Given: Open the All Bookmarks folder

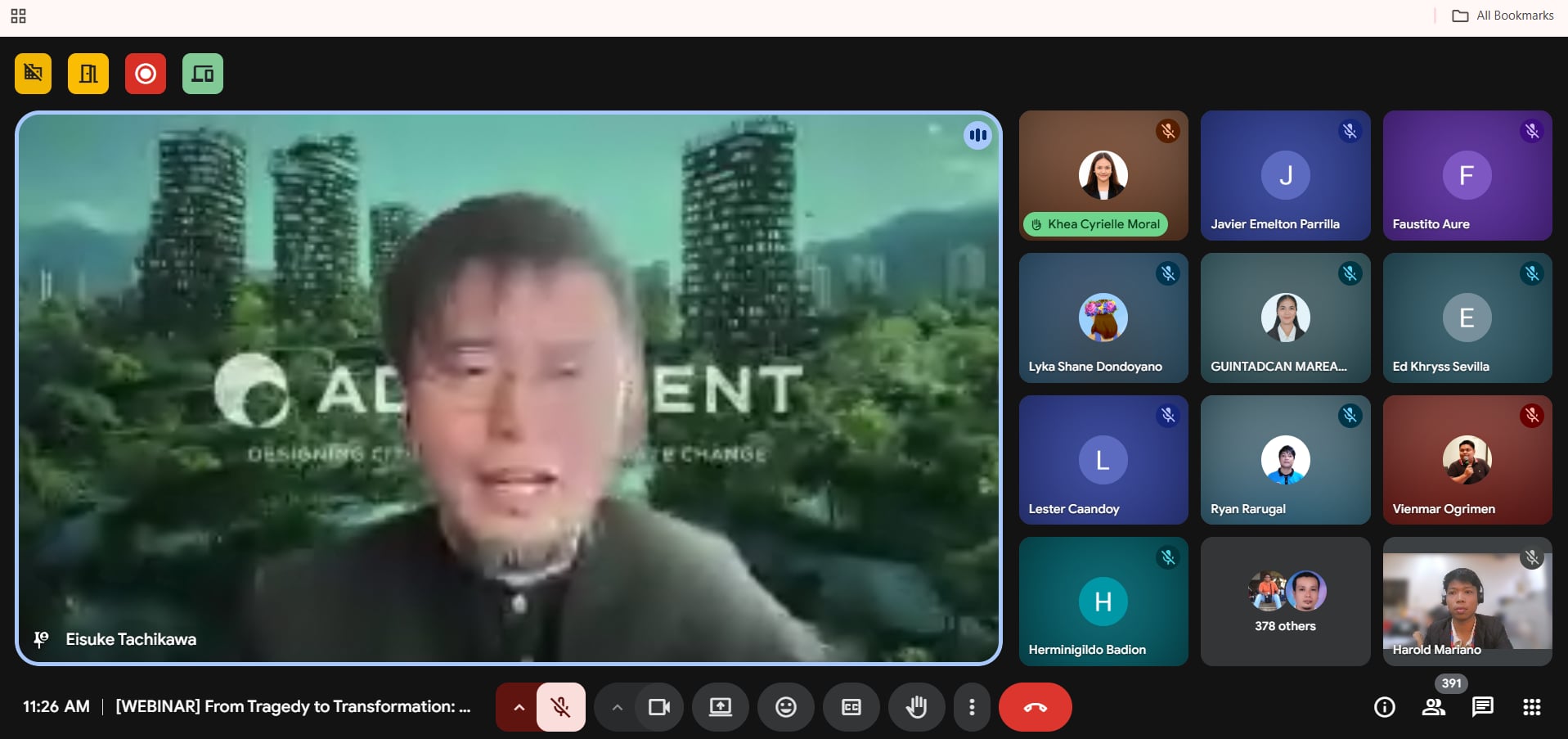Looking at the screenshot, I should click(x=1503, y=16).
